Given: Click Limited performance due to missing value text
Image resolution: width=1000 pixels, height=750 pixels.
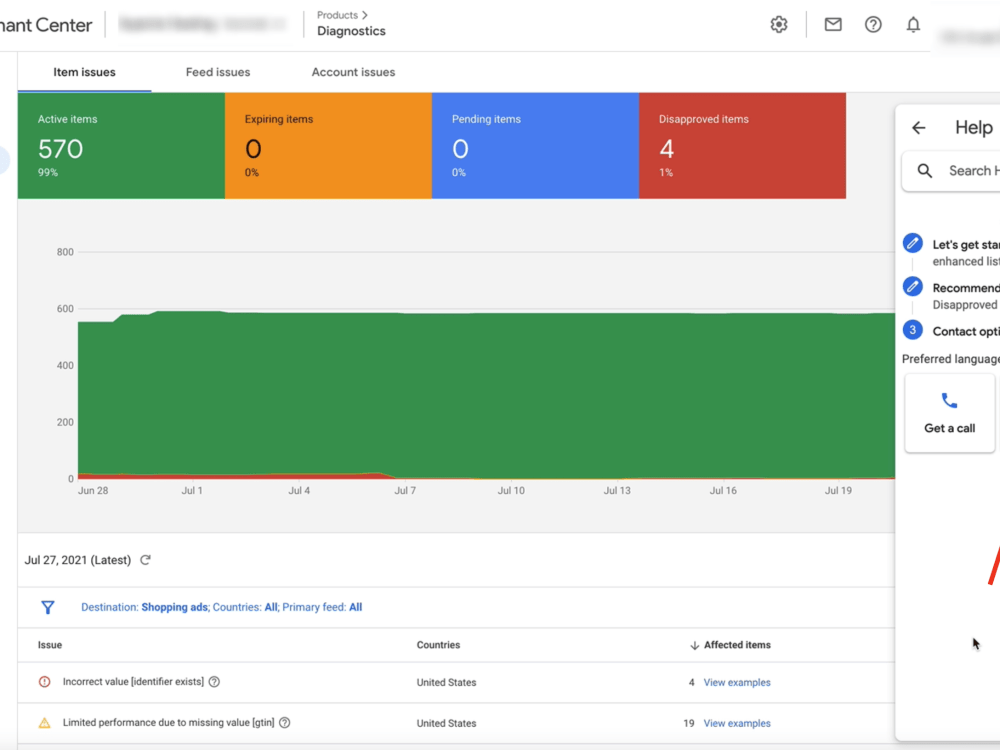Looking at the screenshot, I should 168,723.
